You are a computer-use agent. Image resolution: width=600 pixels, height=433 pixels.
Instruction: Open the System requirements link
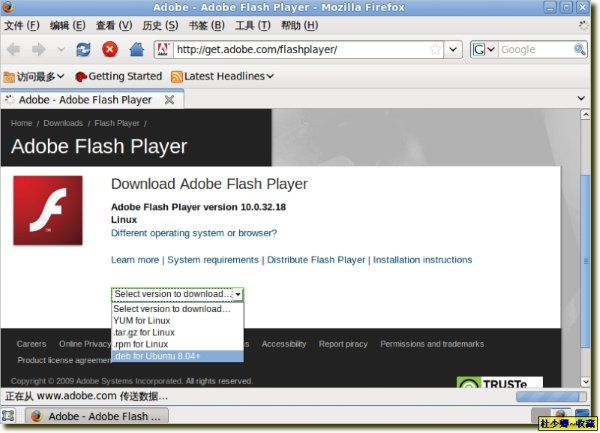click(213, 260)
